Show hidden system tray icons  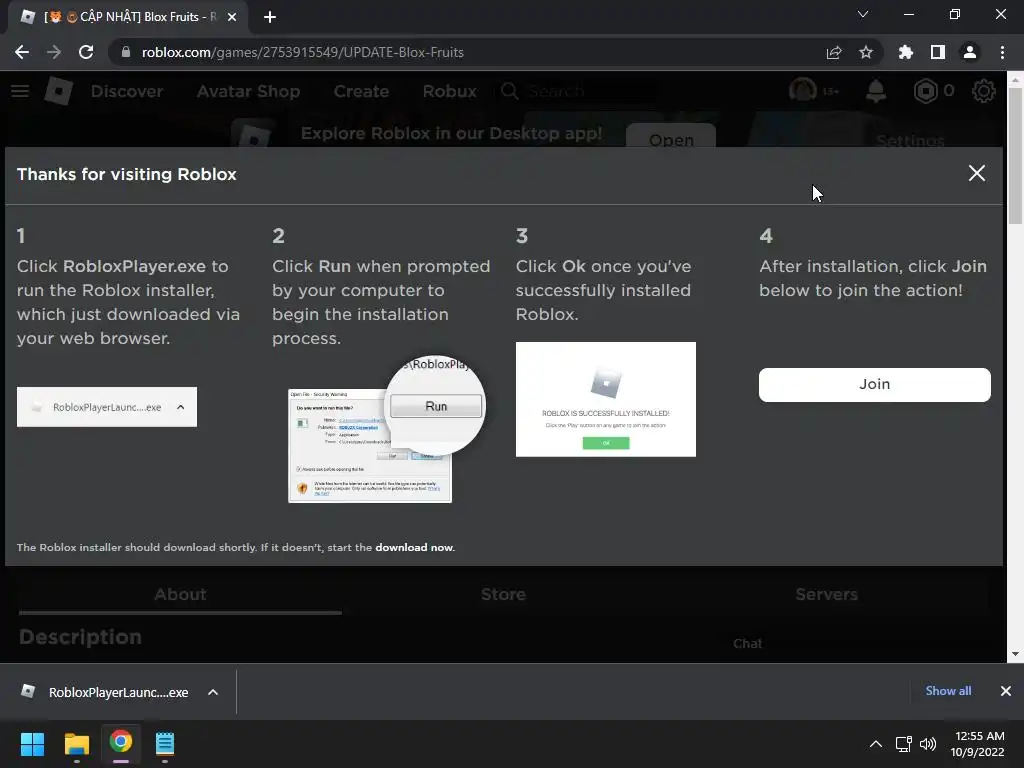(876, 744)
